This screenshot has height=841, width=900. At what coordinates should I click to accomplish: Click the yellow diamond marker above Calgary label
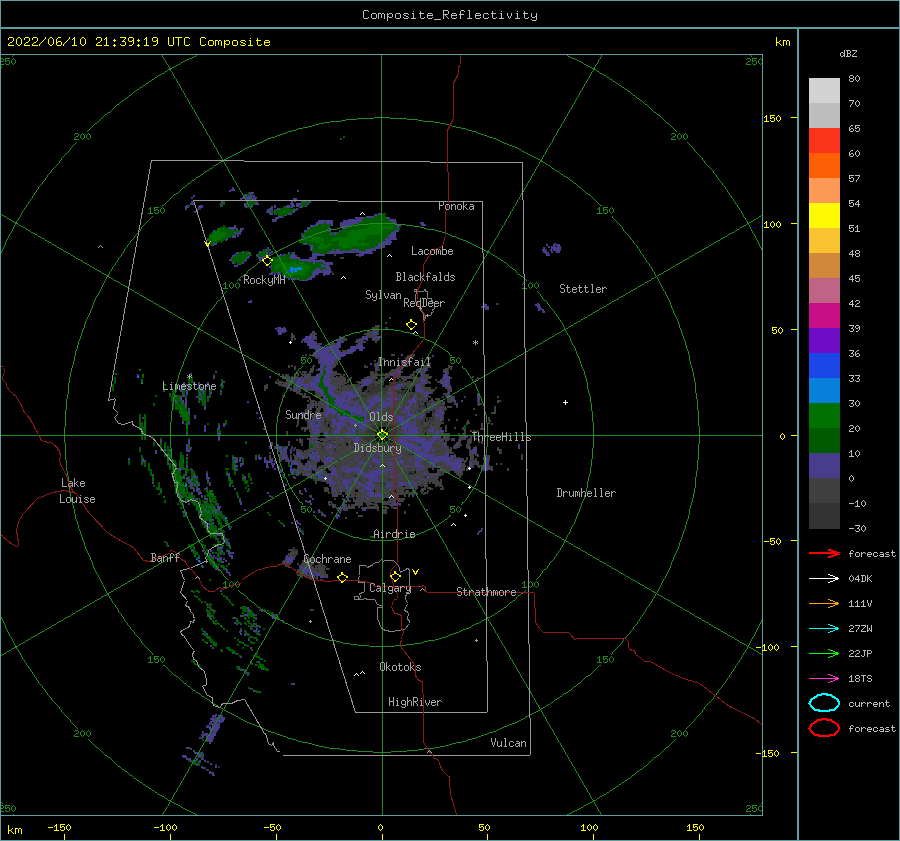(395, 576)
